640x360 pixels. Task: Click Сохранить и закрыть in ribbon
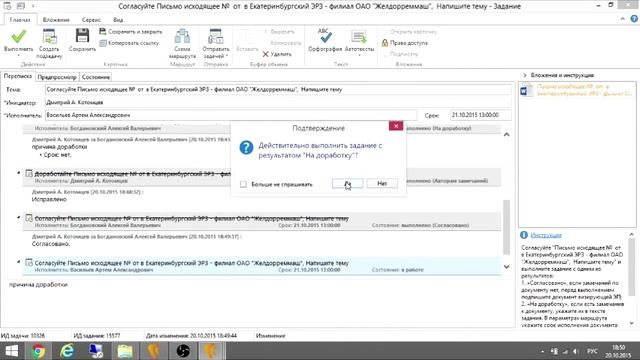(x=131, y=31)
